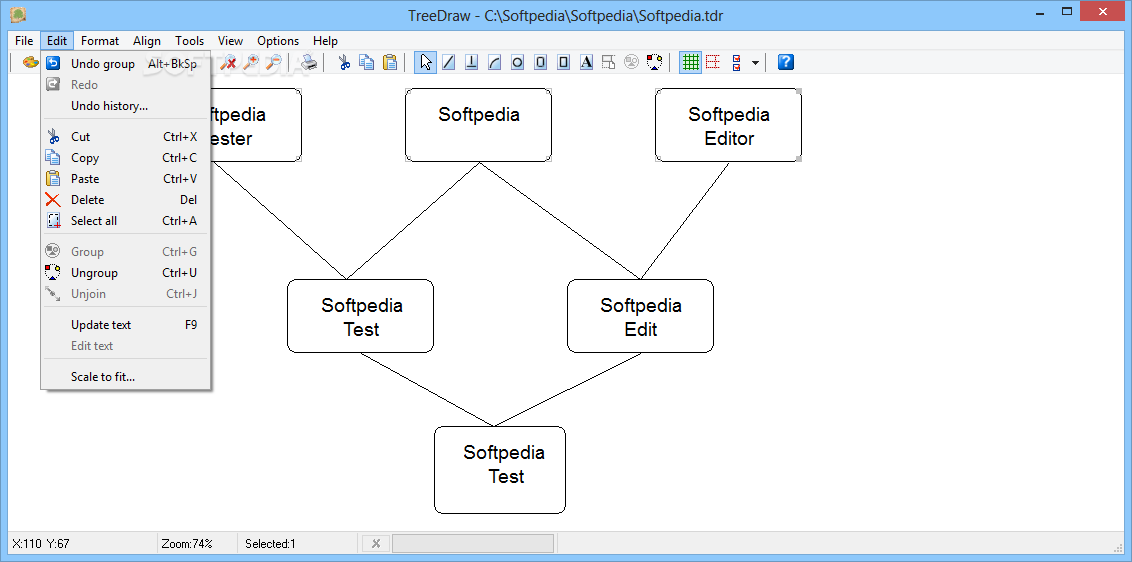This screenshot has height=562, width=1132.
Task: Click the paste clipboard icon in the toolbar
Action: point(390,63)
